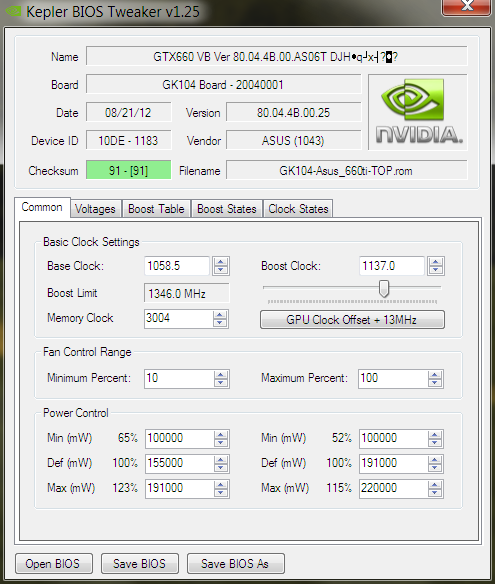This screenshot has height=584, width=495.
Task: Click the Boost Clock 1137.0 field
Action: (x=392, y=266)
